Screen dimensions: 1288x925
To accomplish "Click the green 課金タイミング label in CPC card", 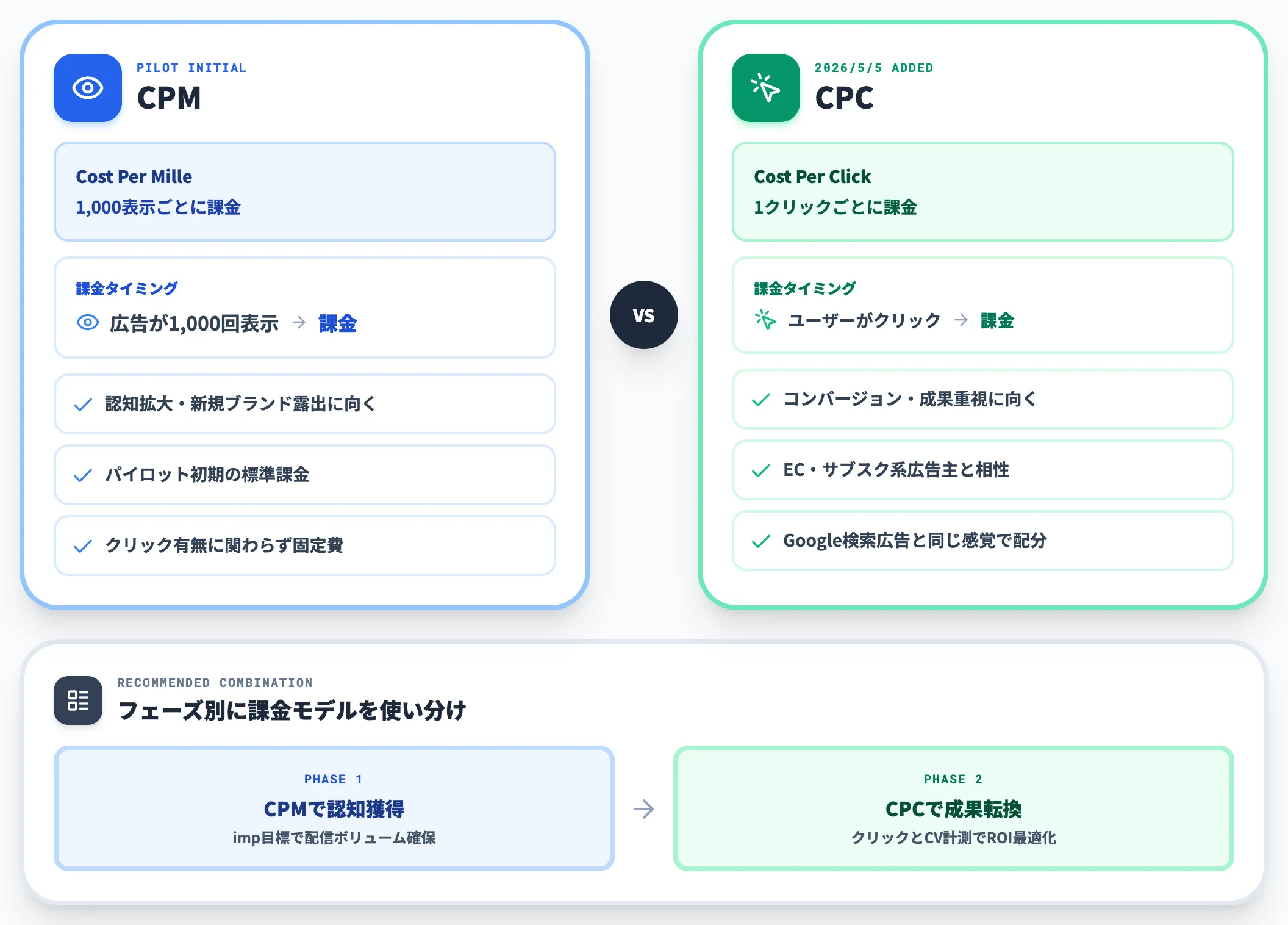I will tap(805, 288).
